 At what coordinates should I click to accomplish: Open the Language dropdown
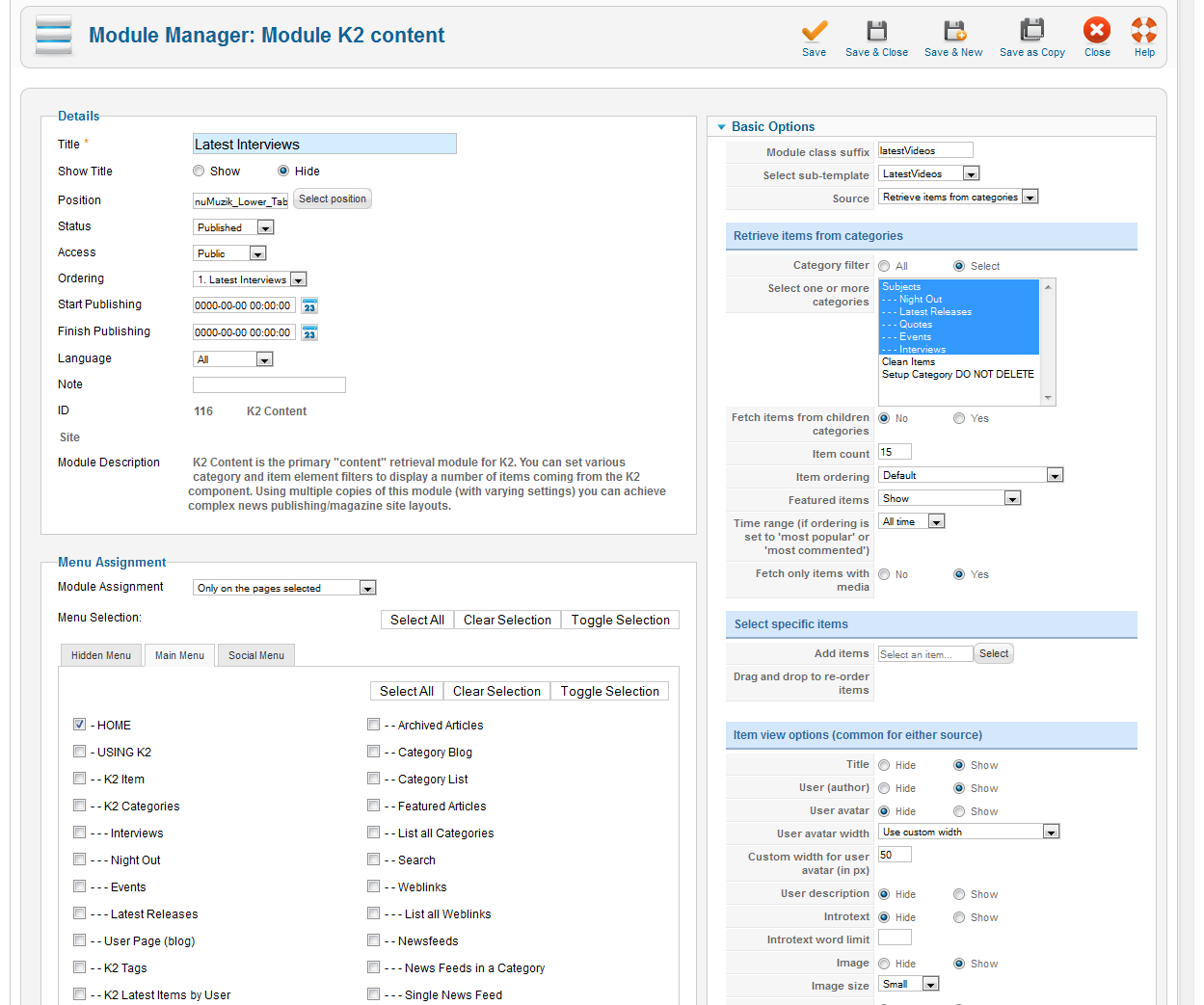(x=233, y=359)
